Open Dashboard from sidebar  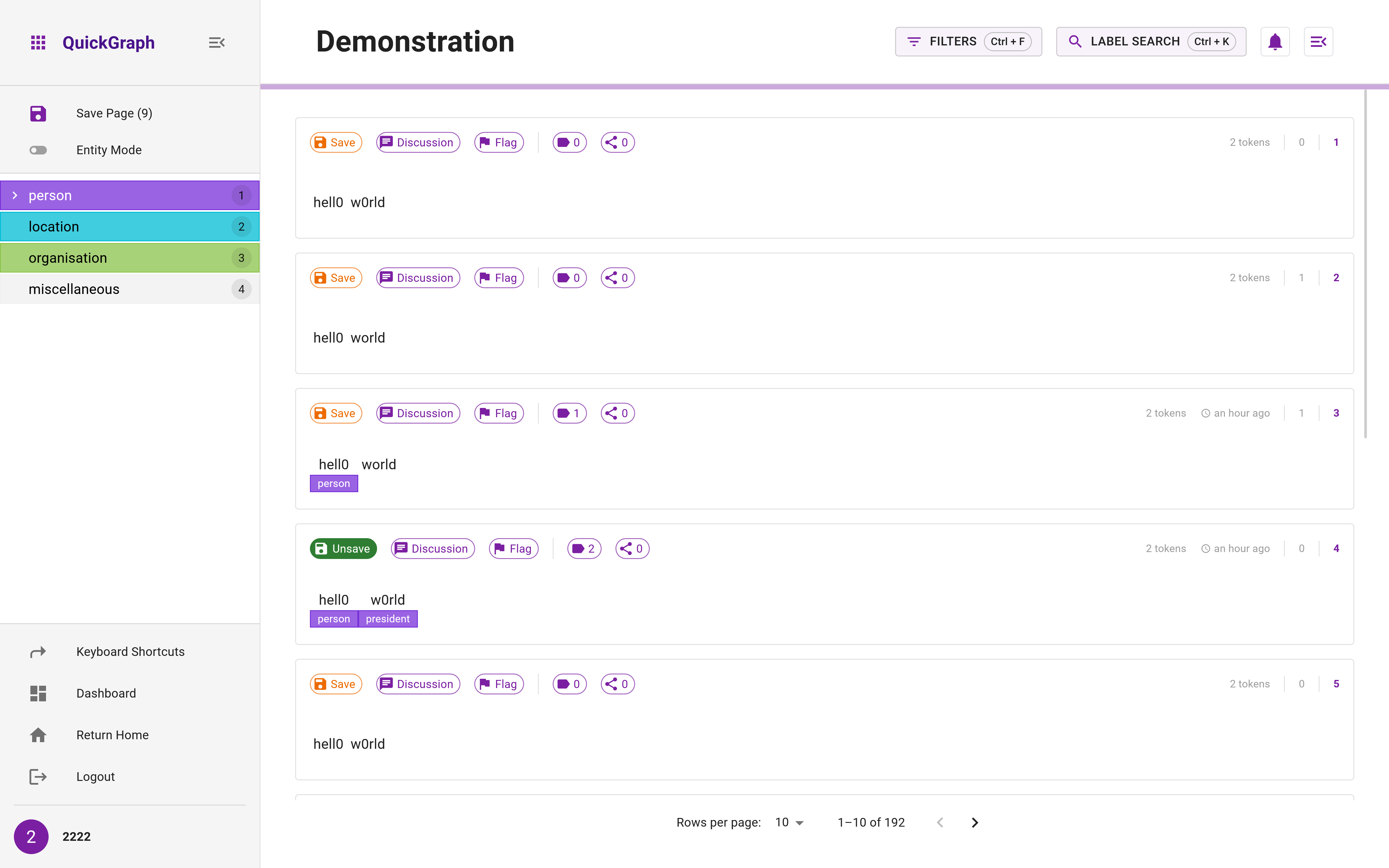pos(106,694)
